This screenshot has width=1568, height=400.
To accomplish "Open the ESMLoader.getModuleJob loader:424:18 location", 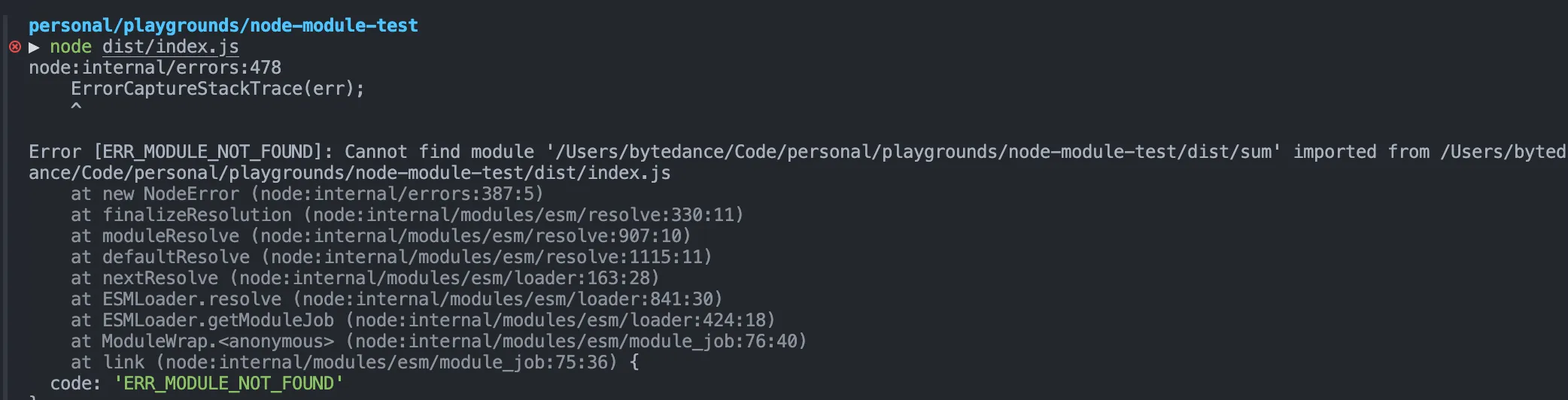I will 560,320.
